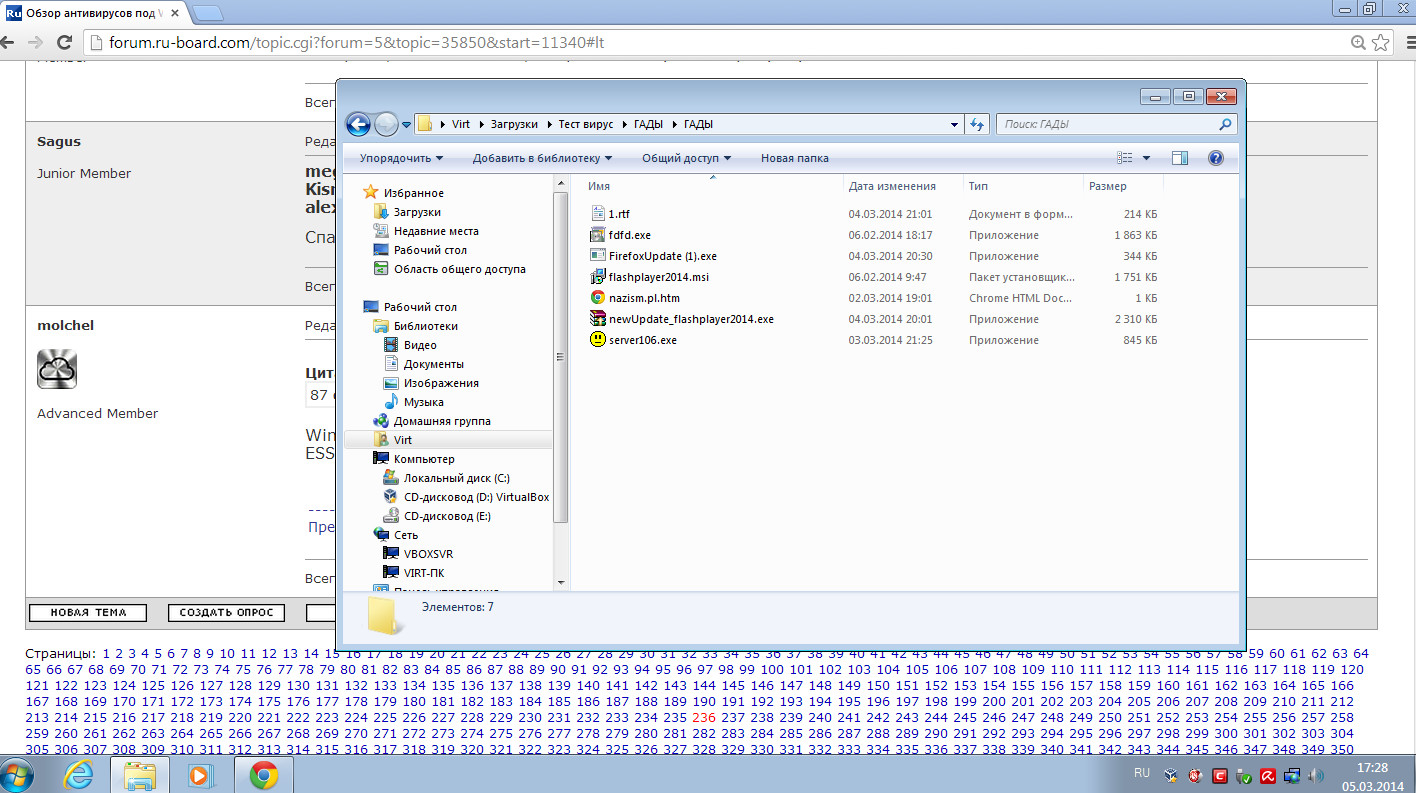The width and height of the screenshot is (1416, 793).
Task: Click Добавить в библиотеку menu
Action: (x=542, y=158)
